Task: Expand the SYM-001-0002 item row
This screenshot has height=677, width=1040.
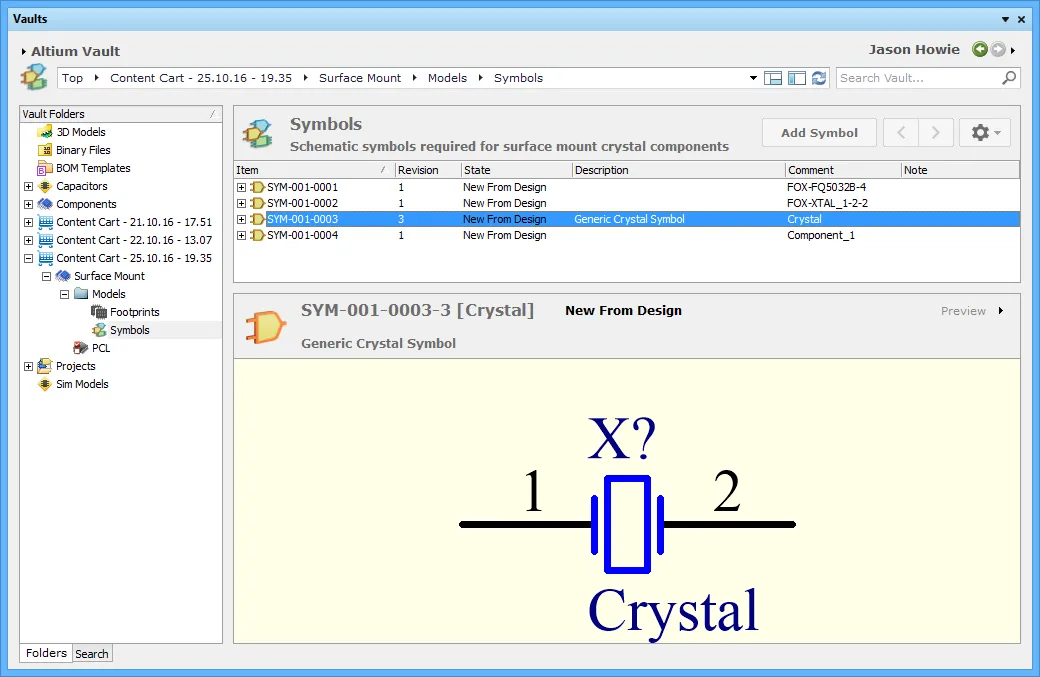Action: coord(241,204)
